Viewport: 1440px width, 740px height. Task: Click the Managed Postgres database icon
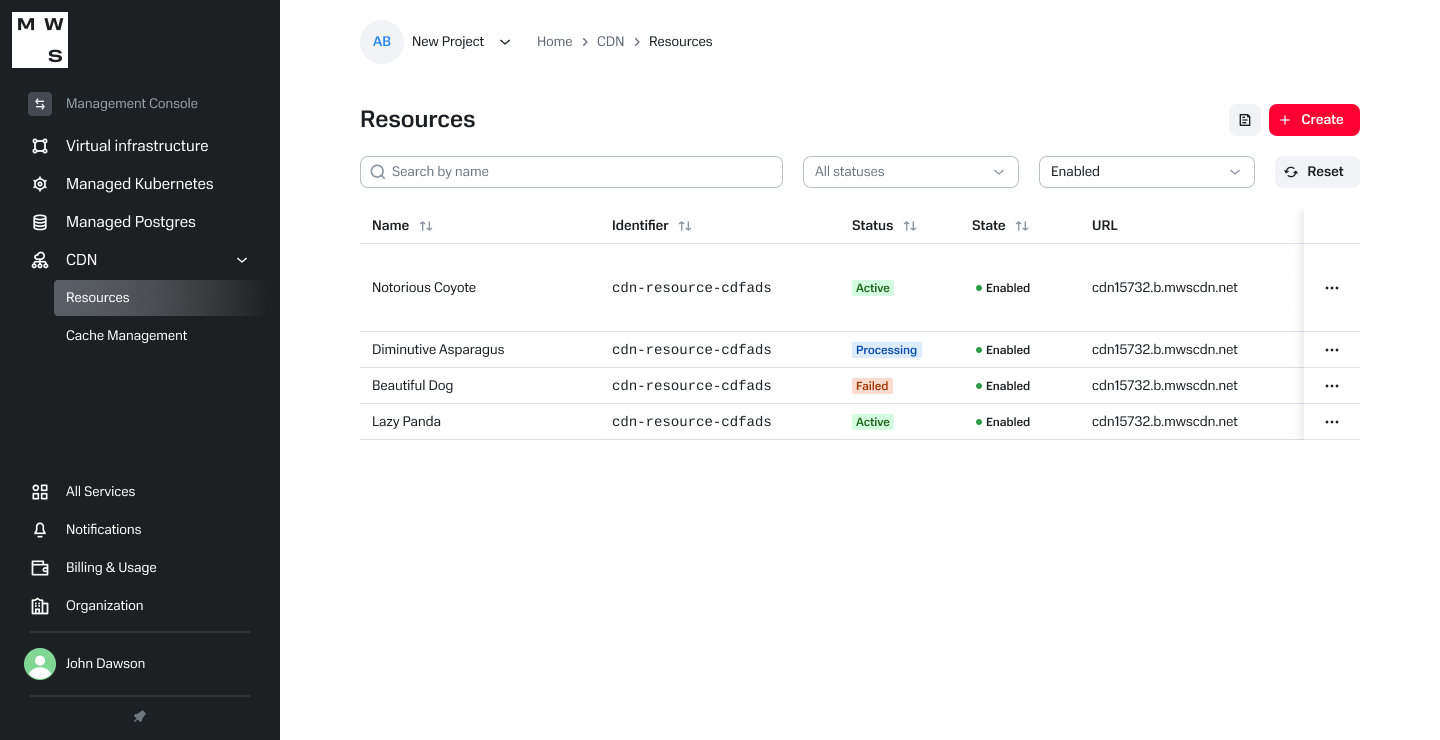(x=40, y=222)
